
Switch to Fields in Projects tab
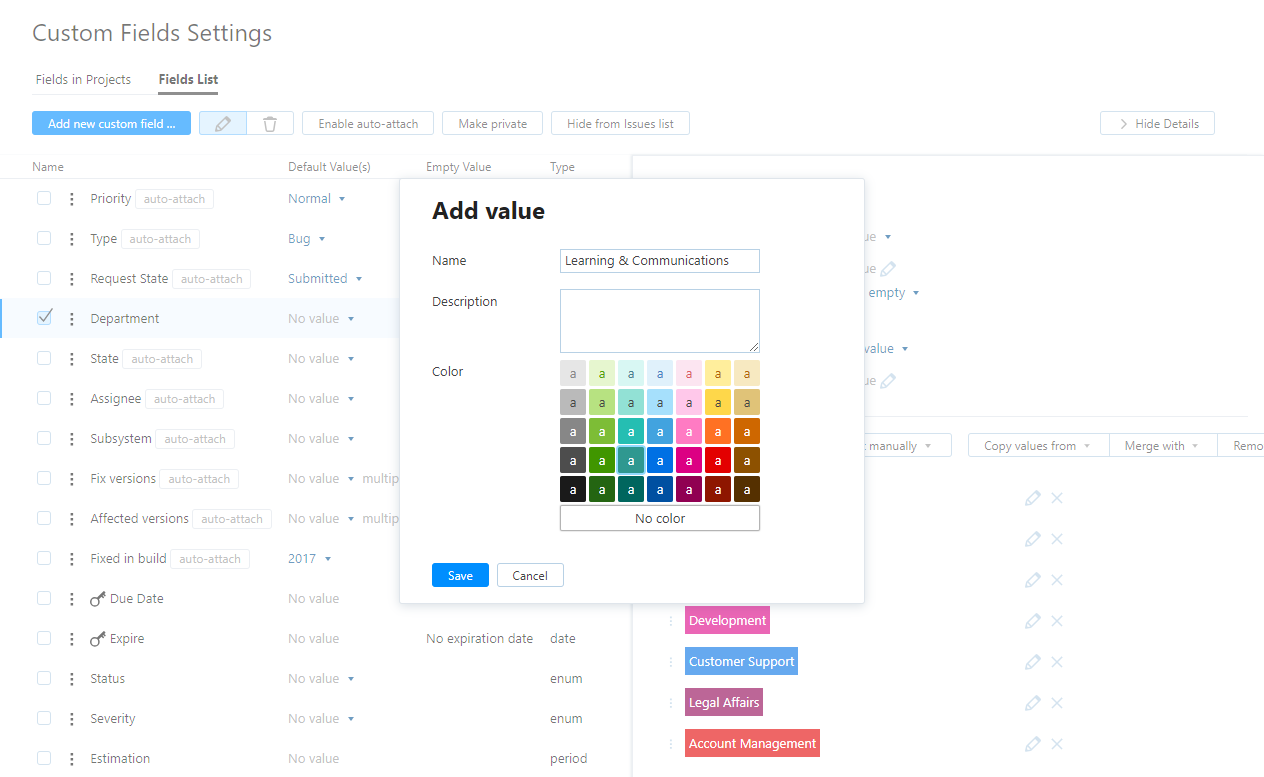83,80
